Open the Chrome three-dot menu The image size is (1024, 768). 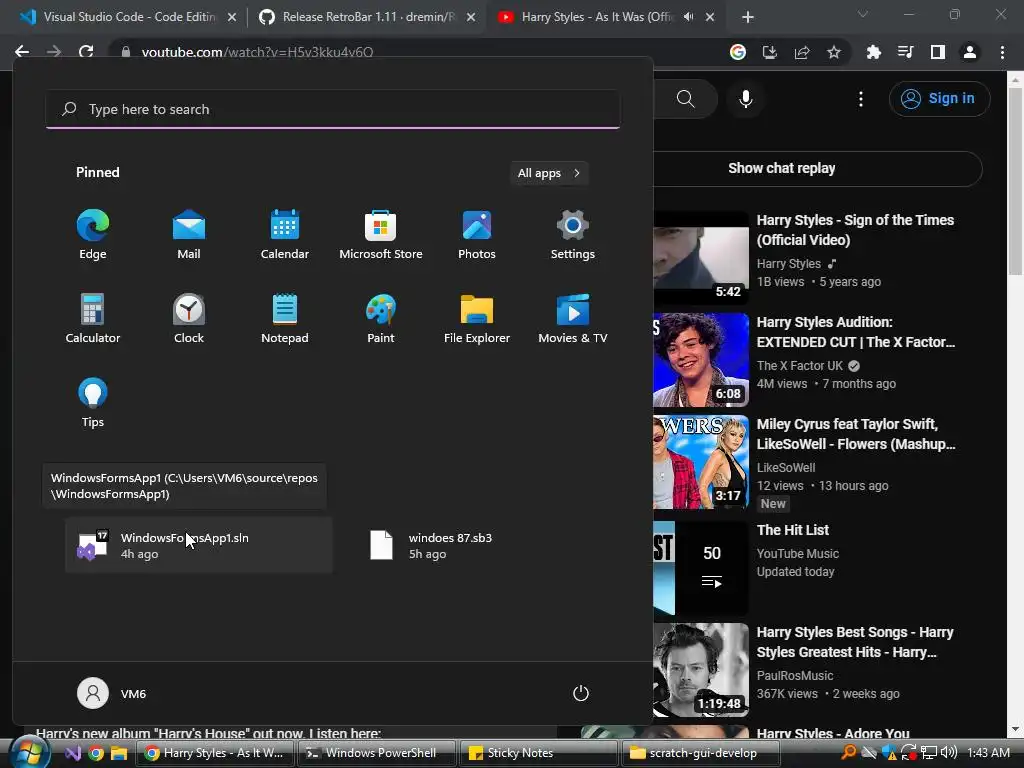coord(1002,52)
